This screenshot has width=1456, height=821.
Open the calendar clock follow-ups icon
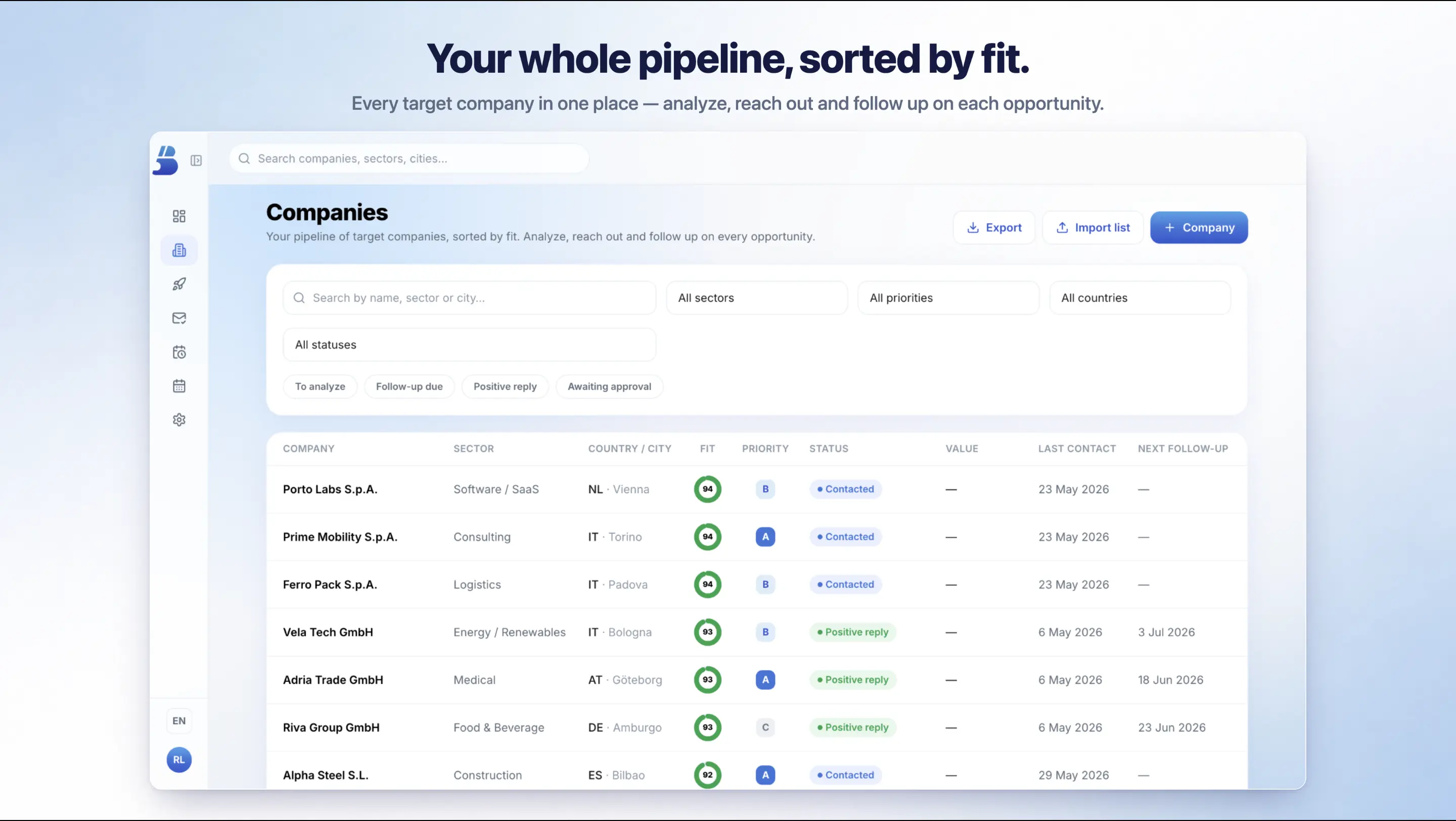(179, 352)
